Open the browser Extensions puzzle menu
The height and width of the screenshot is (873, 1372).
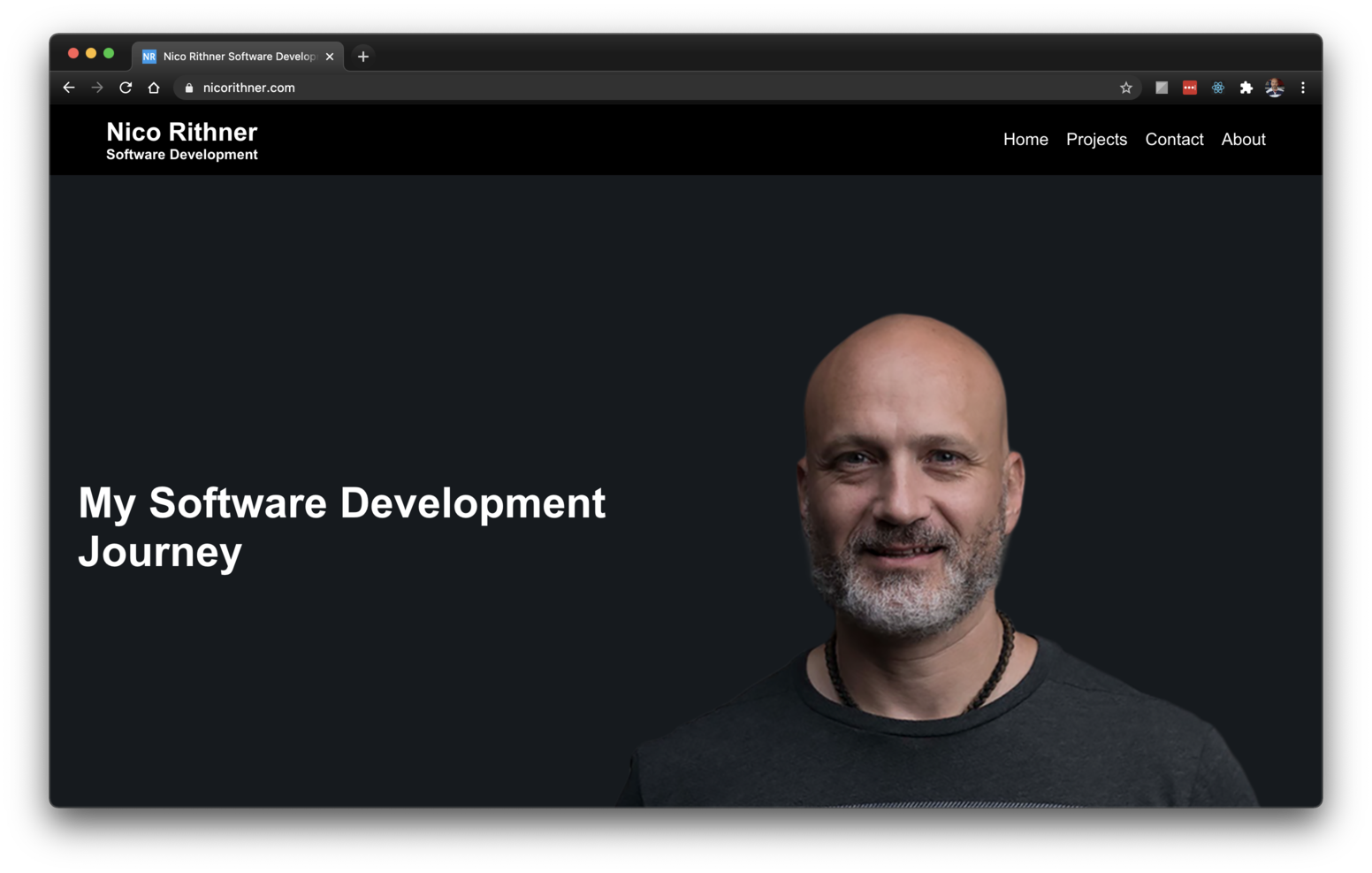click(x=1246, y=87)
